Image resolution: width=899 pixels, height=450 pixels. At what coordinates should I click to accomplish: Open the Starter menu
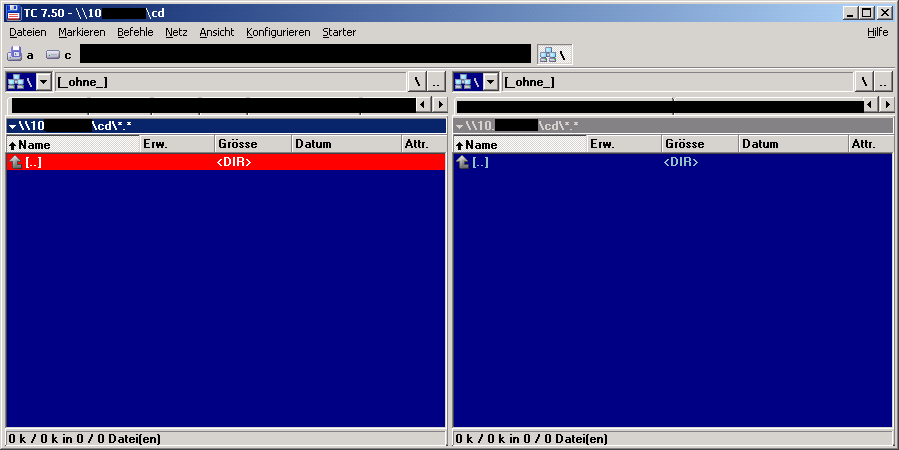click(x=339, y=33)
